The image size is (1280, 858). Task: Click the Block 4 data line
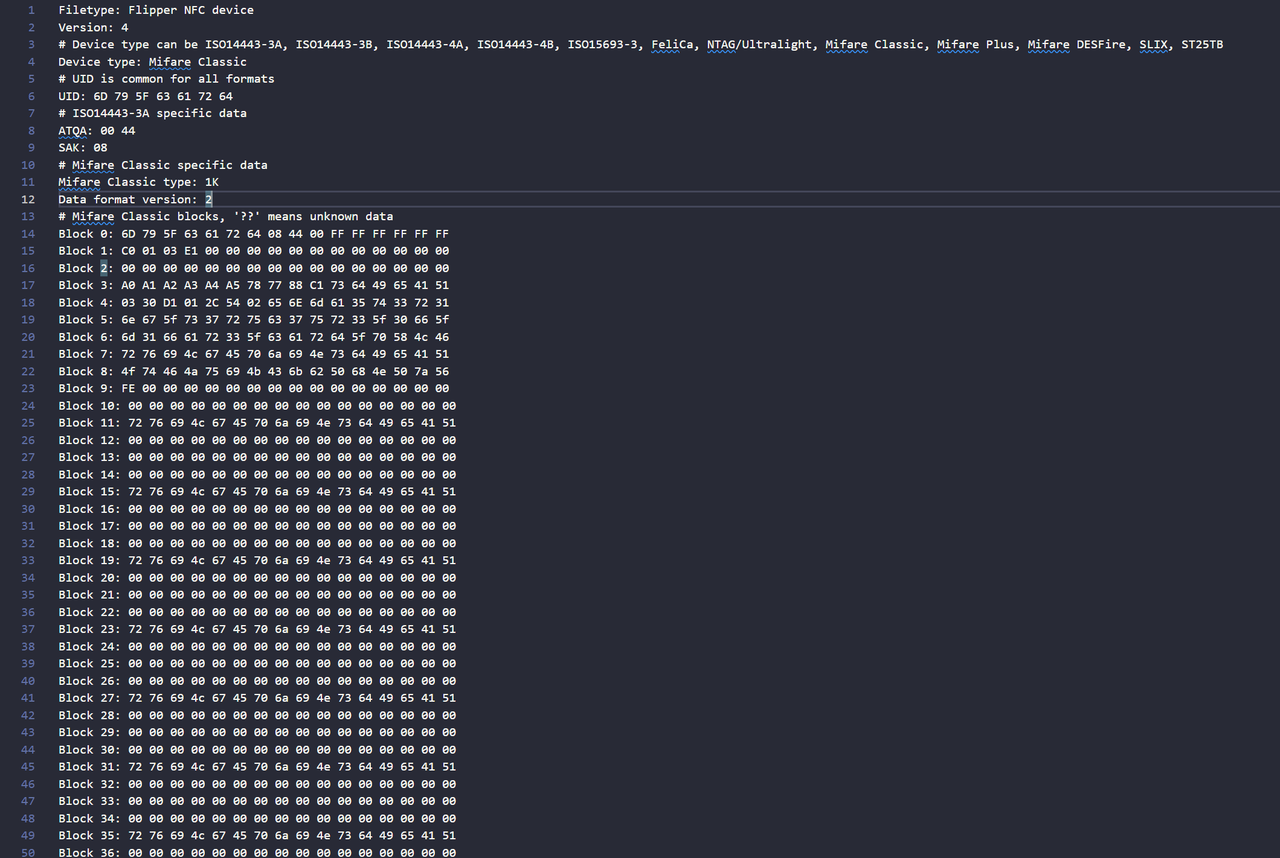[x=254, y=302]
